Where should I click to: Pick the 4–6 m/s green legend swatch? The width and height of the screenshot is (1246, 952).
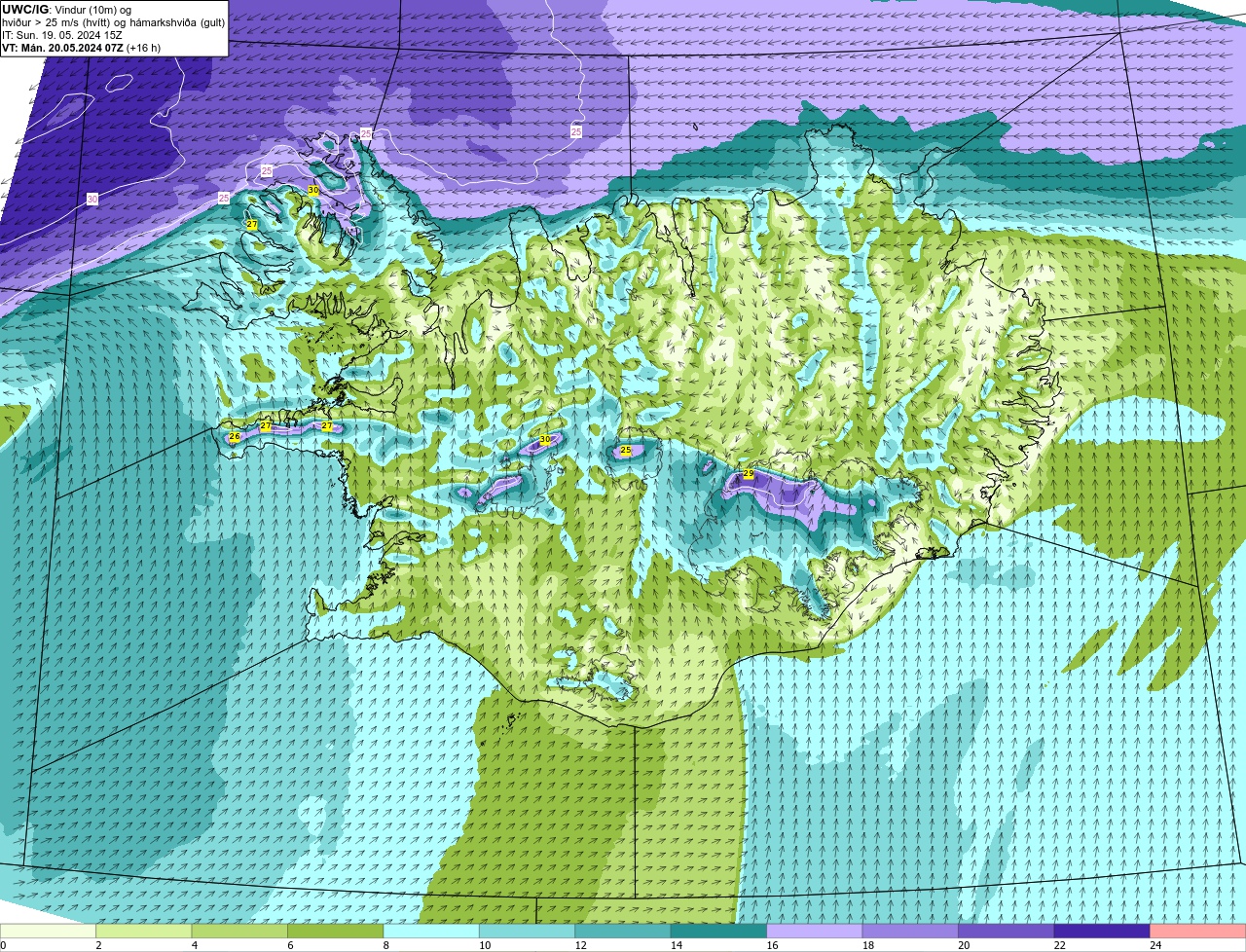(241, 932)
